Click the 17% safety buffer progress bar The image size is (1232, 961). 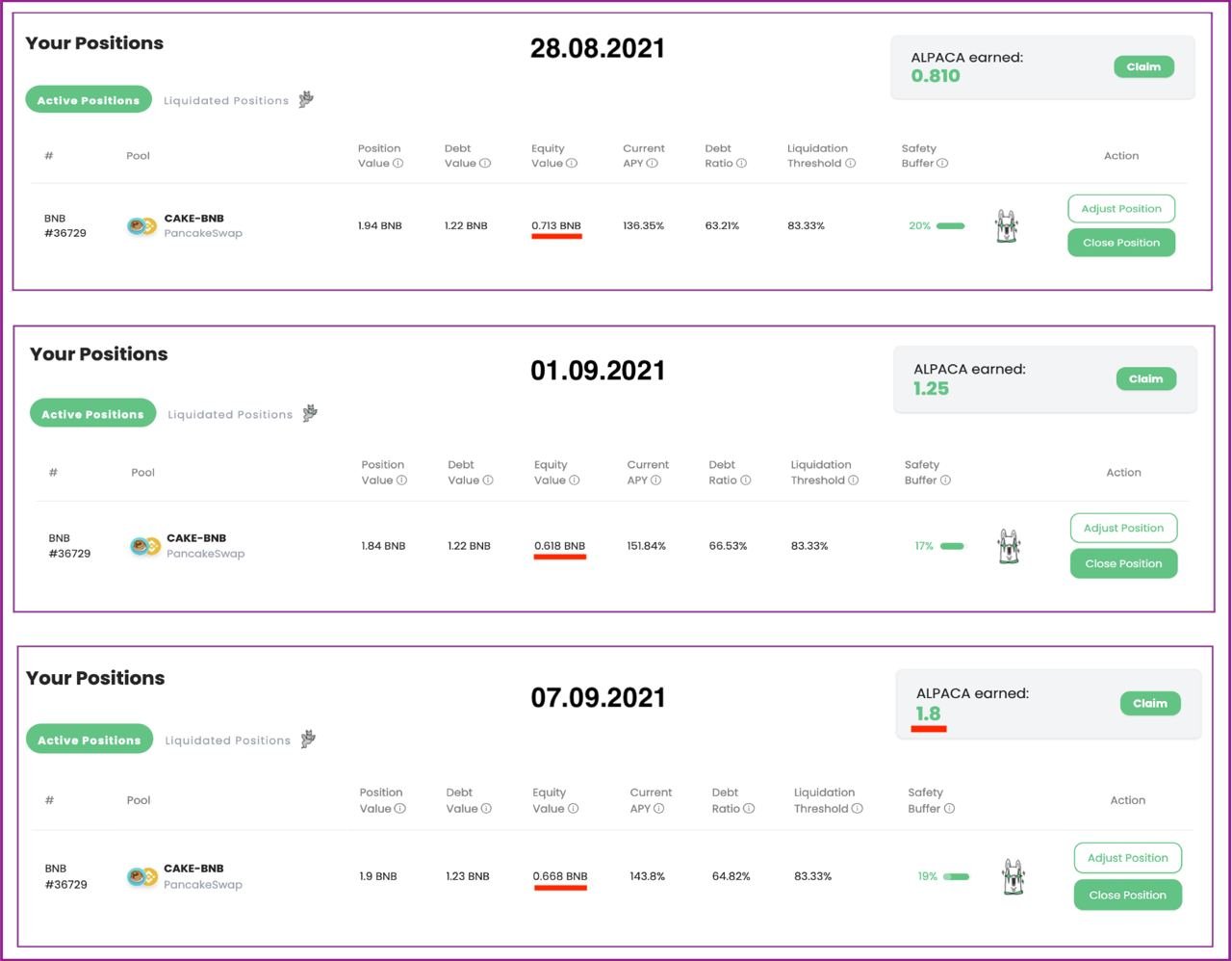(952, 546)
